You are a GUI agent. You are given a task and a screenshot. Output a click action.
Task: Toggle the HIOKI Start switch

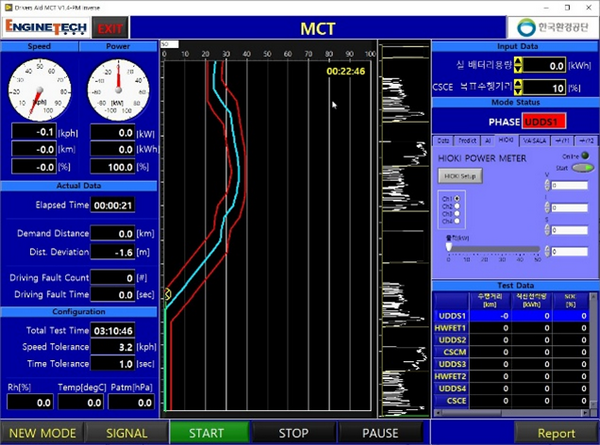tap(582, 168)
